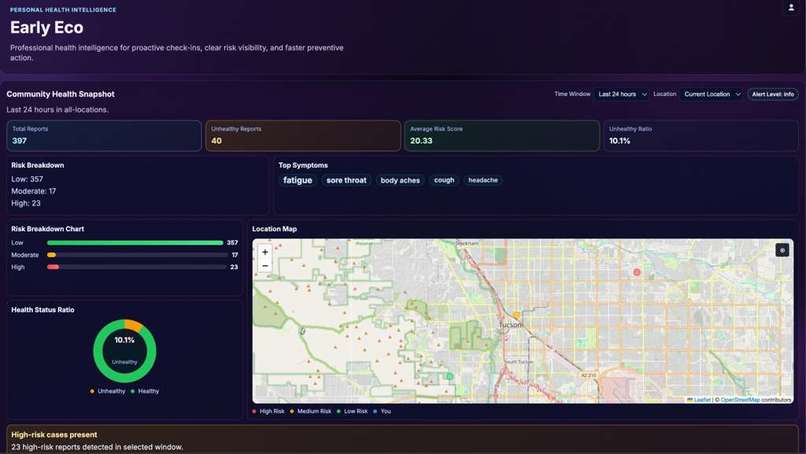Select the headache symptom tag
Screen dimensions: 806x454
[483, 180]
